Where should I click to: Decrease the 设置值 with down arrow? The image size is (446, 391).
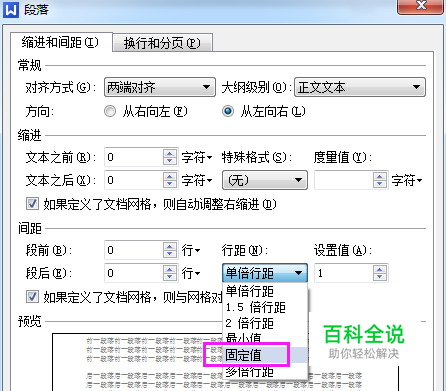pyautogui.click(x=380, y=277)
